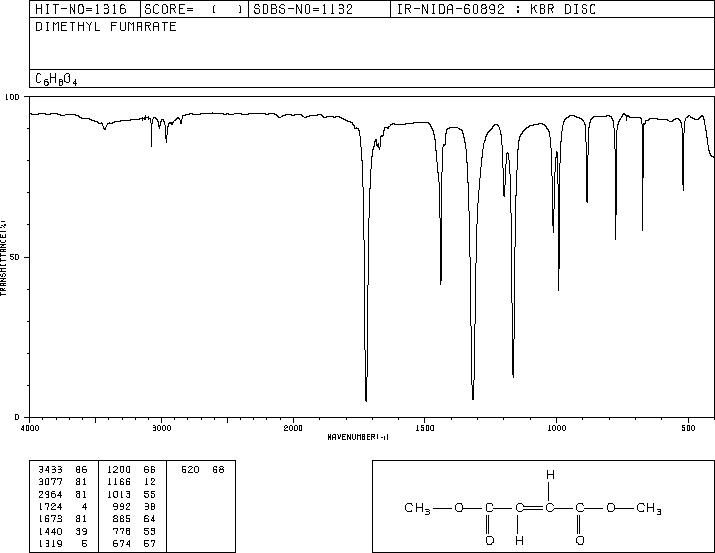The image size is (715, 553).
Task: Select peak value 1013 in the table
Action: (x=119, y=494)
